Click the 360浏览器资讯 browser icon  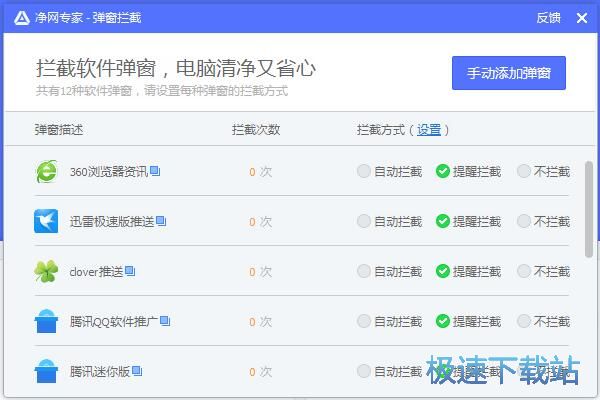coord(46,171)
